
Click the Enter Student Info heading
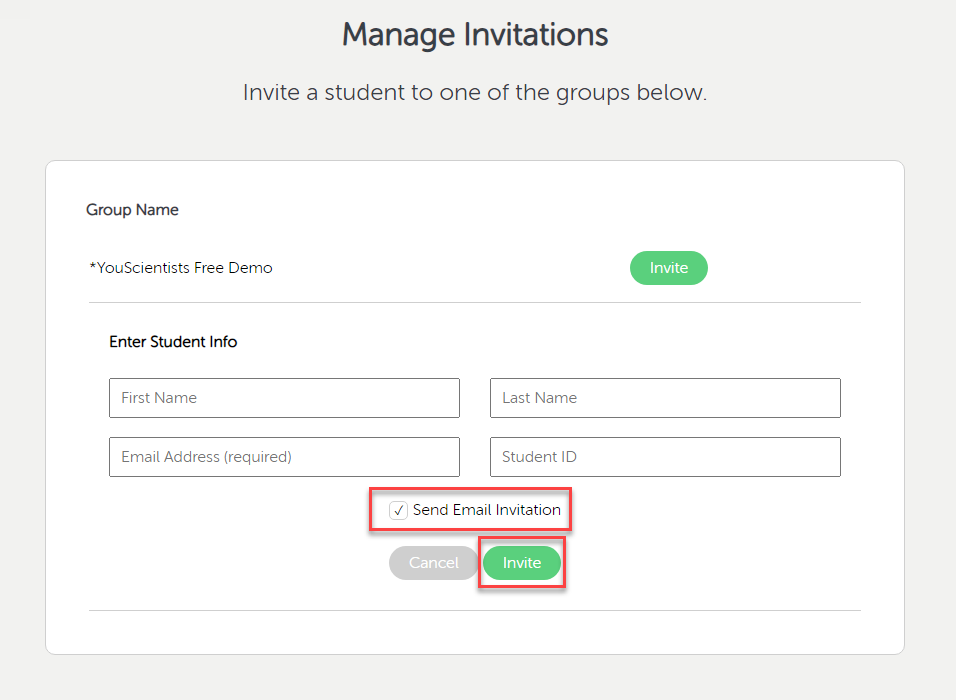tap(173, 342)
